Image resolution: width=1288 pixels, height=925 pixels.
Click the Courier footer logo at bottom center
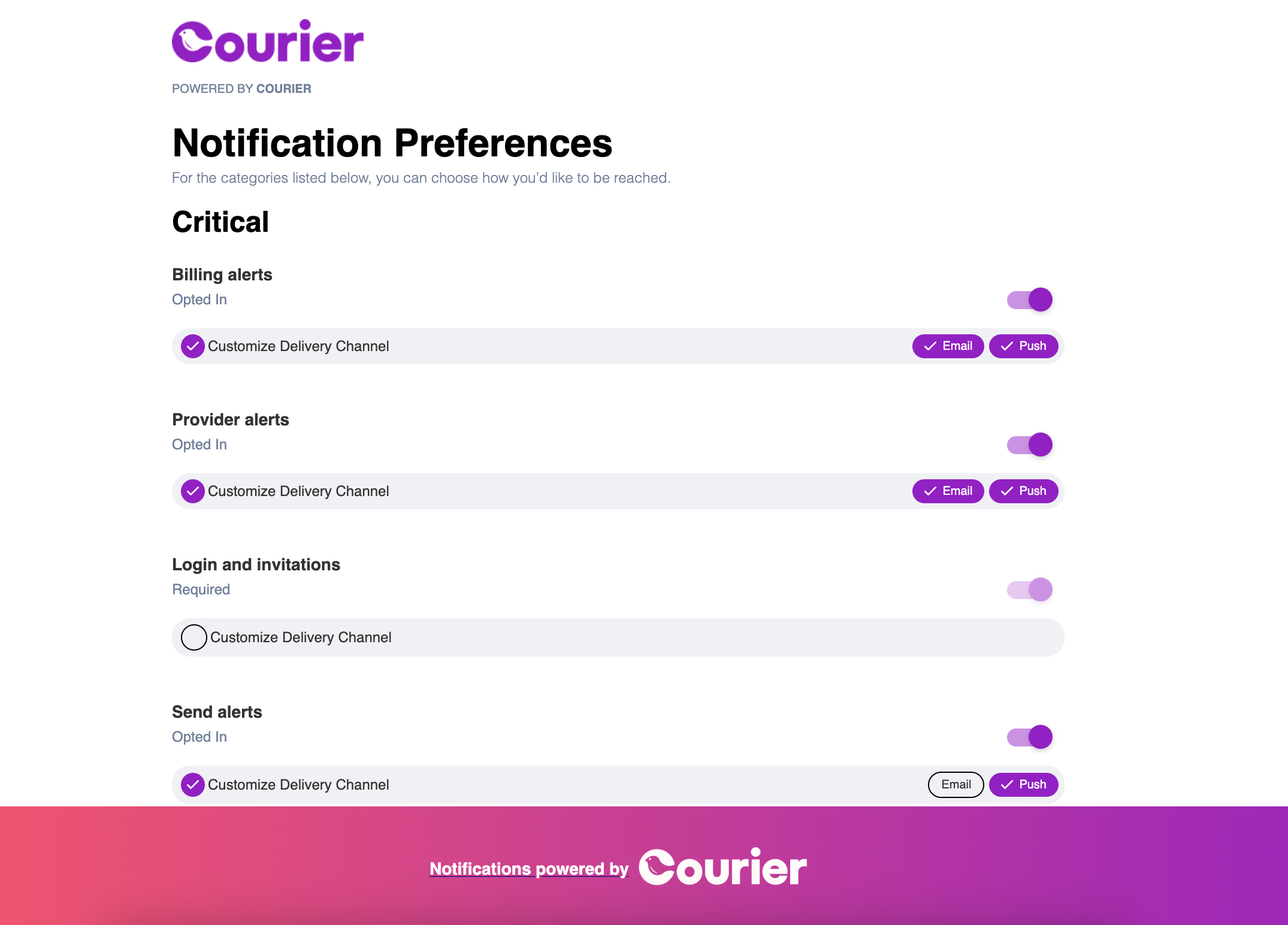point(720,867)
